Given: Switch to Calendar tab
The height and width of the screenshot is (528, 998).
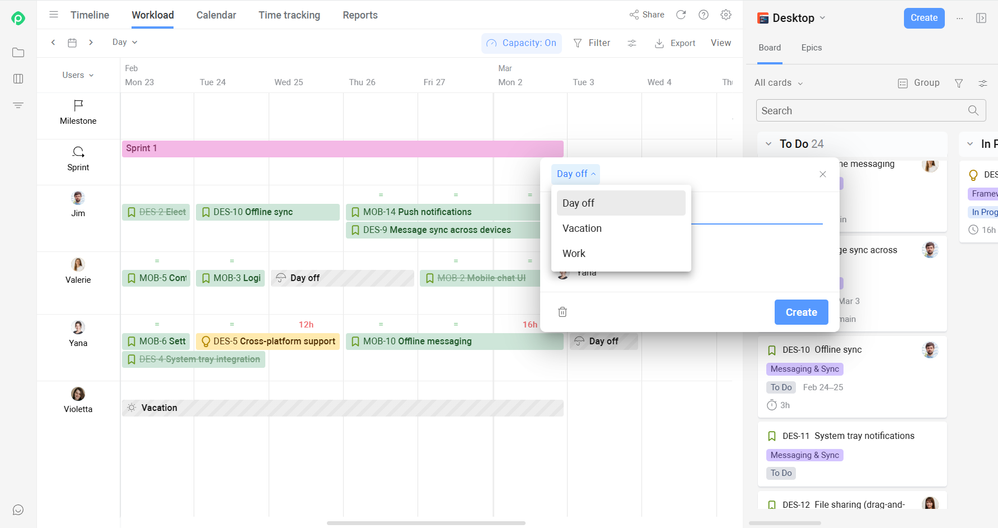Looking at the screenshot, I should click(216, 15).
